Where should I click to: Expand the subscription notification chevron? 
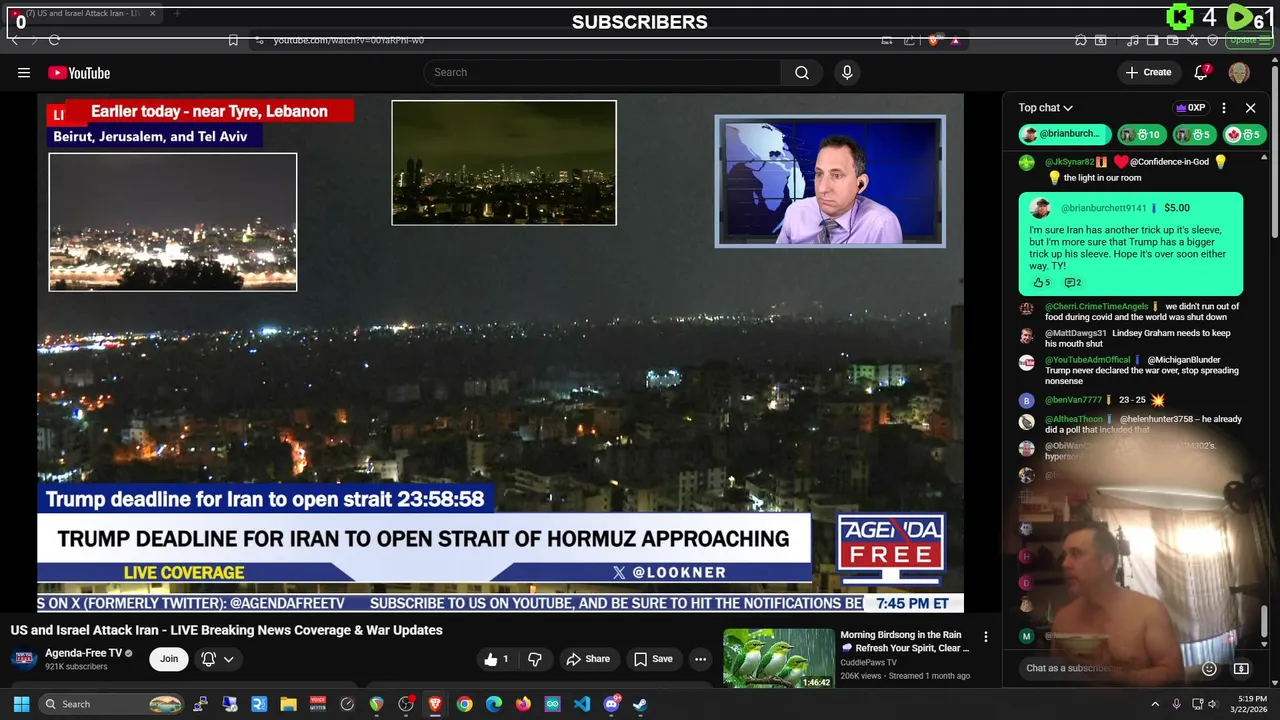point(229,659)
